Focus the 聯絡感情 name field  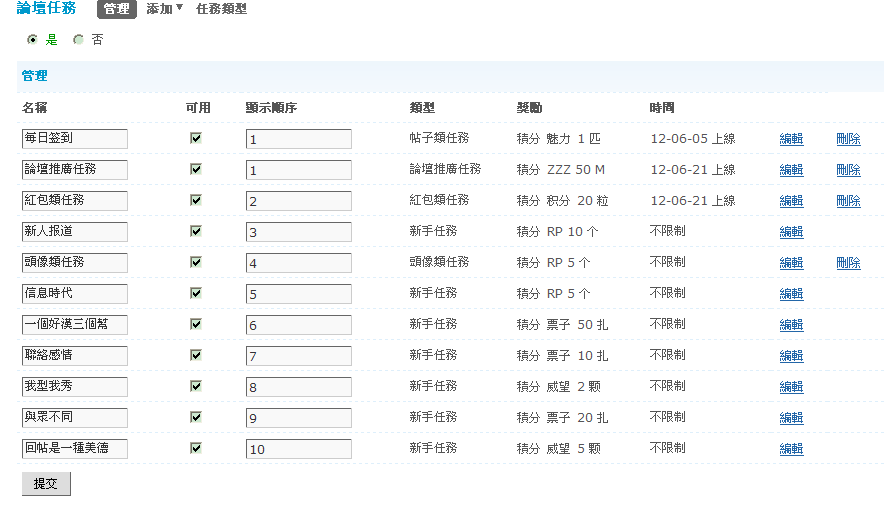click(74, 355)
